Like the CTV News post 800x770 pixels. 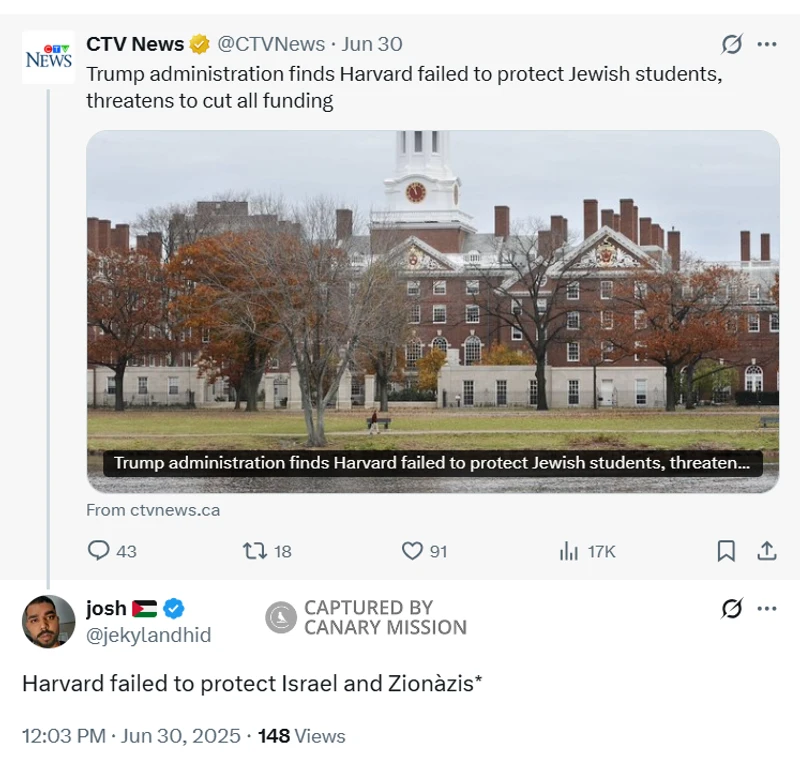pyautogui.click(x=412, y=551)
